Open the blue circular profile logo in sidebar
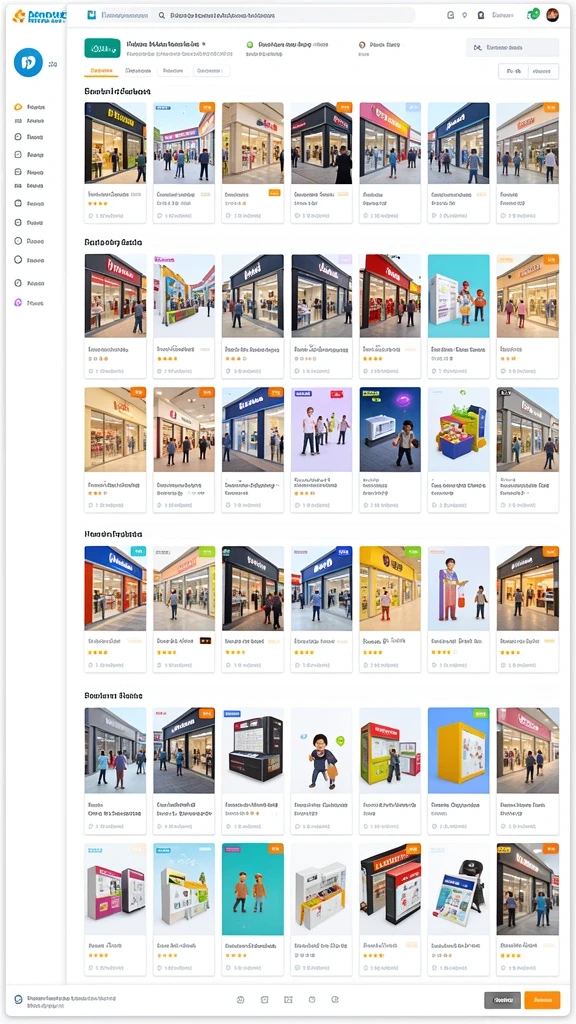 pyautogui.click(x=28, y=63)
